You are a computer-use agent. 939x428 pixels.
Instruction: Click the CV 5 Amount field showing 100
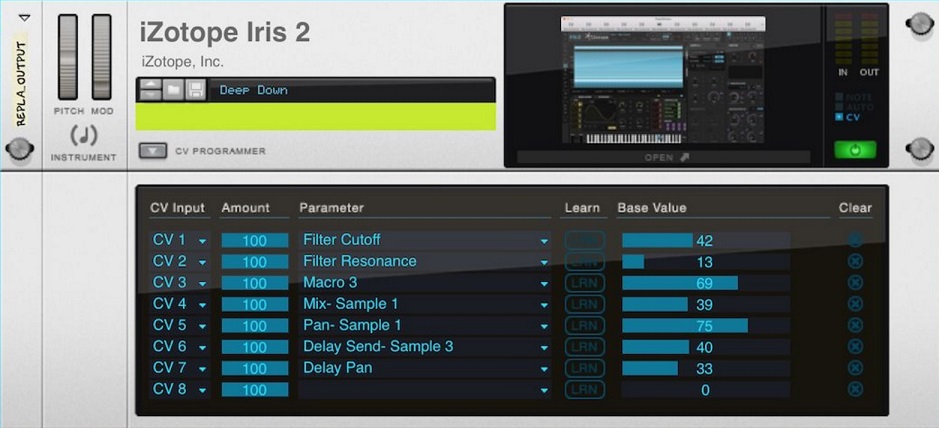coord(255,325)
